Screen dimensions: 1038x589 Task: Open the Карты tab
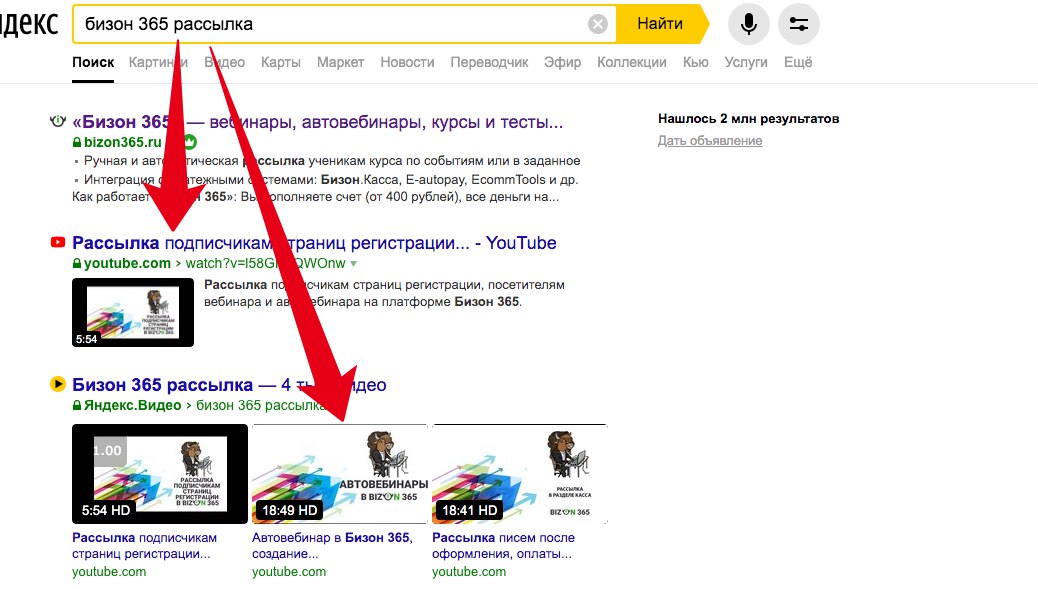281,62
